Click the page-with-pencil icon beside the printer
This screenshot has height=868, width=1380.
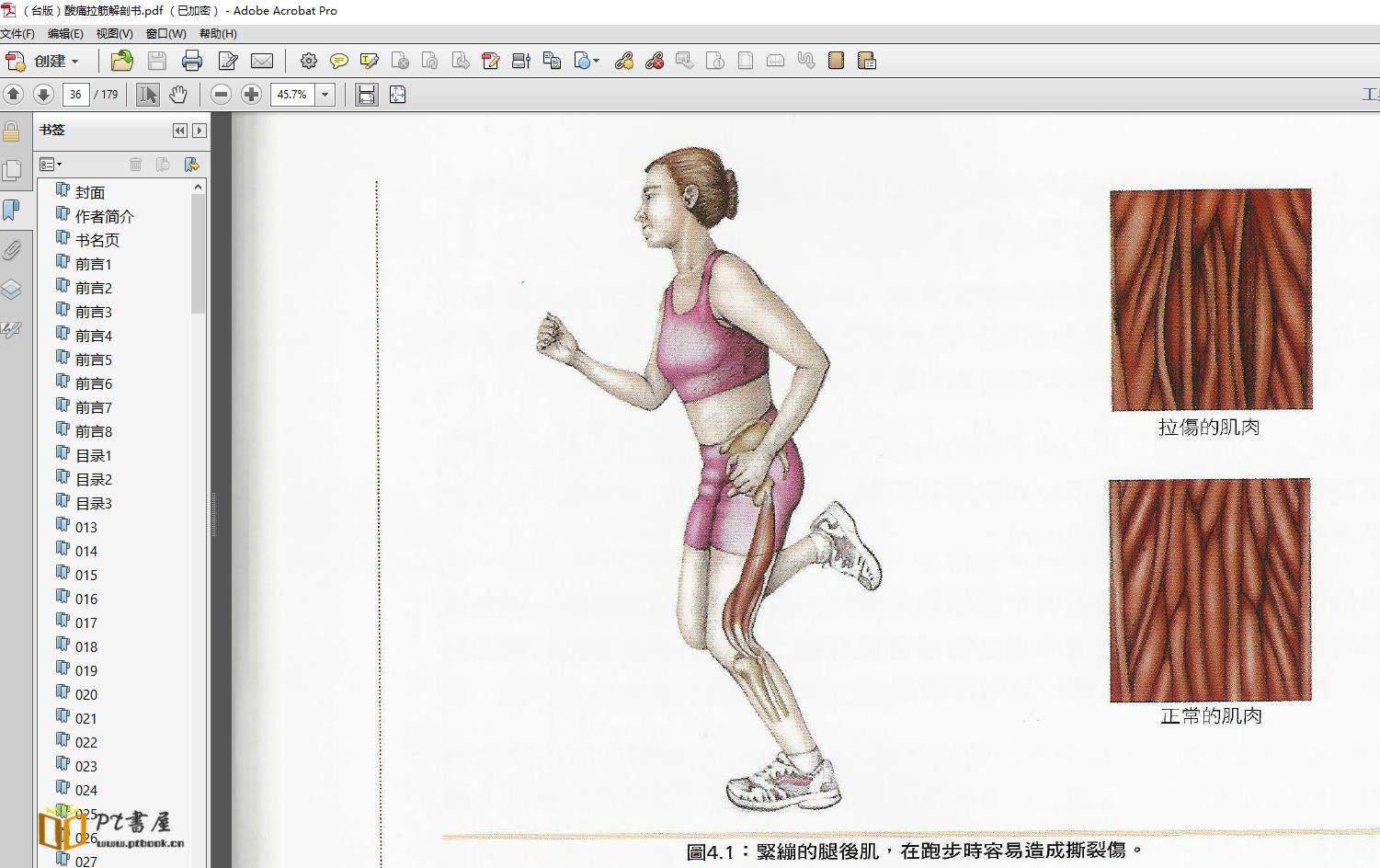pyautogui.click(x=228, y=62)
